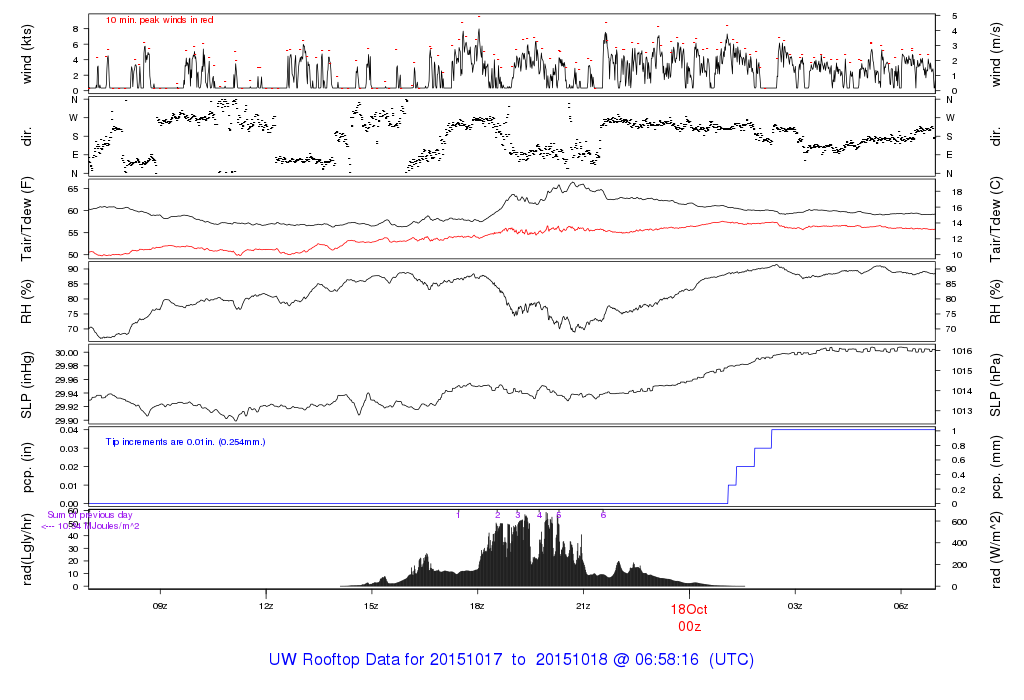This screenshot has height=700, width=1024.
Task: Click the "rad(Lgly/hr)" axis label
Action: tap(27, 549)
